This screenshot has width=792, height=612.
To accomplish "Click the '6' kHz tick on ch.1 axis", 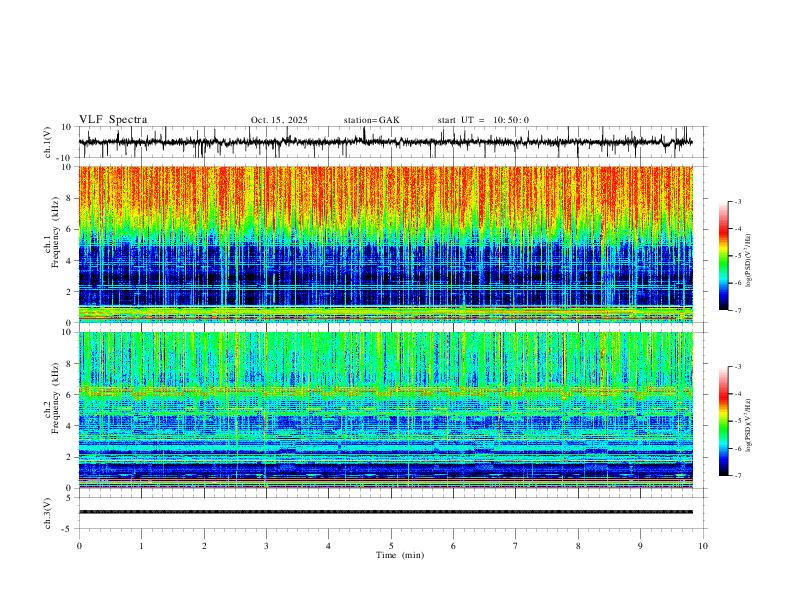I will tap(70, 229).
